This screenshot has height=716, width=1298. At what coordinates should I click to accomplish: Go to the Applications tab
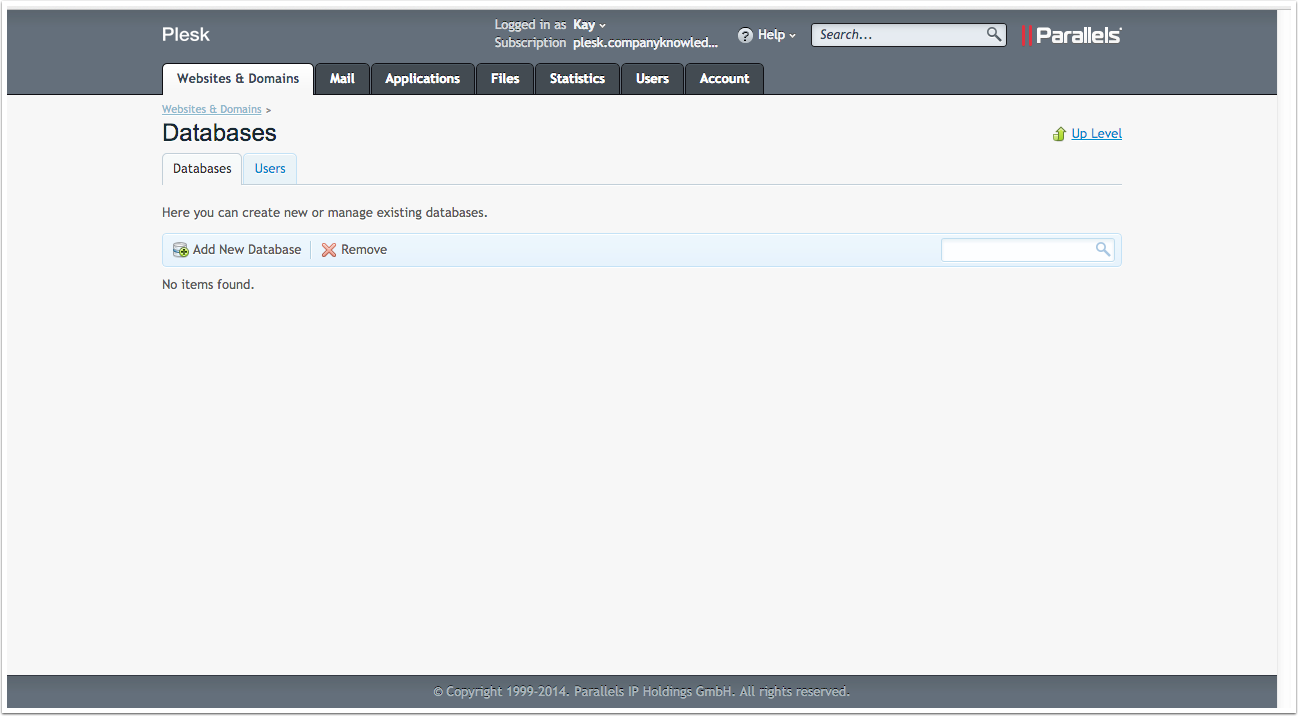click(x=423, y=79)
